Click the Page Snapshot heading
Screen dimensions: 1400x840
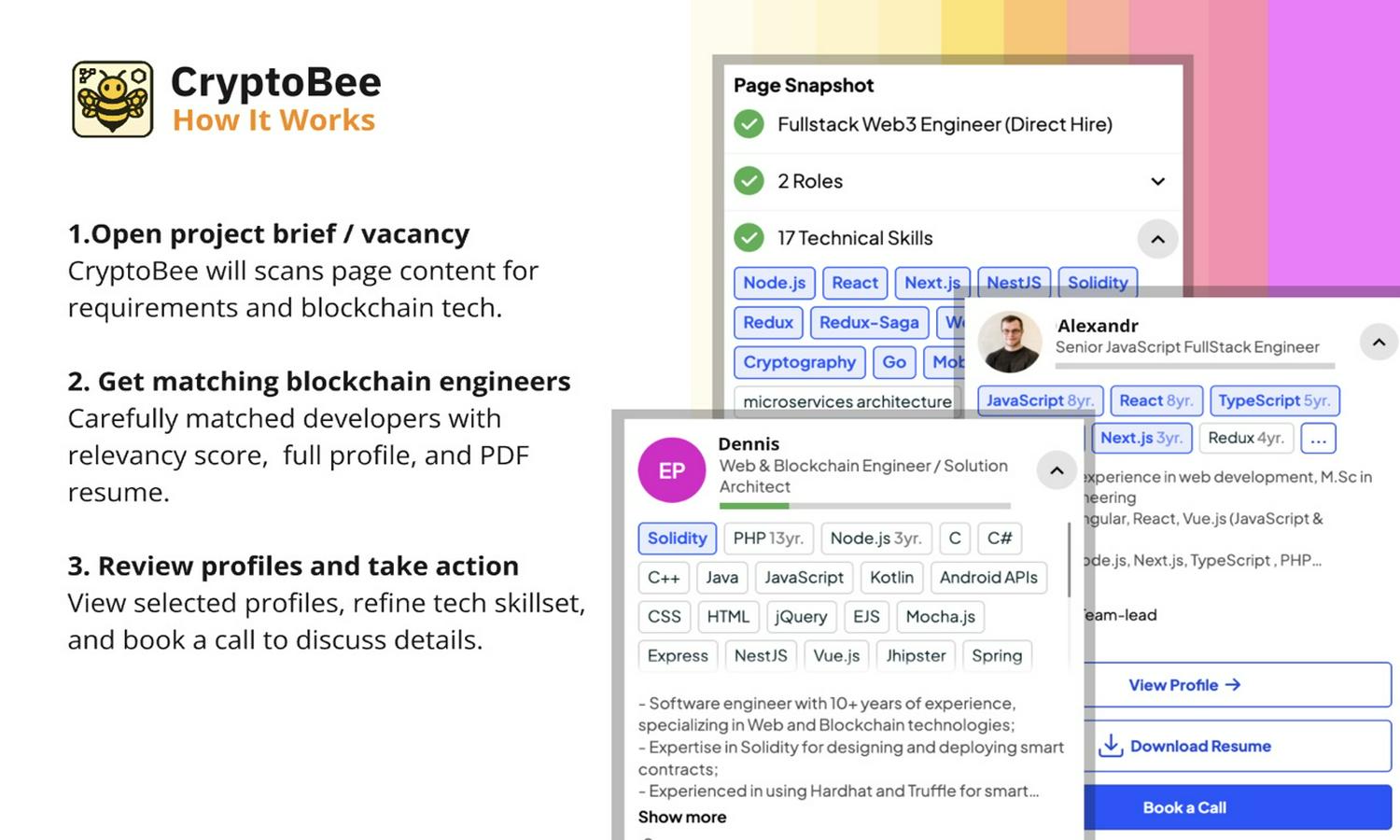[804, 85]
